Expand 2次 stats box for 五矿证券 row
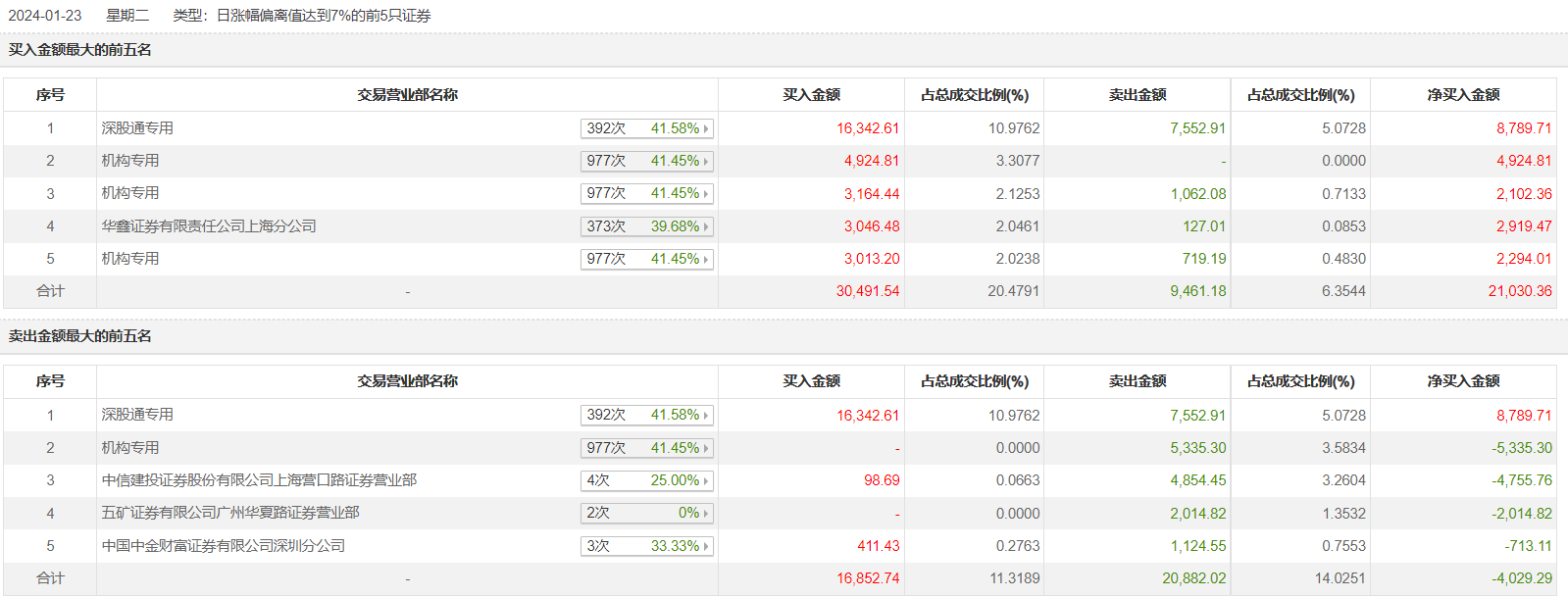This screenshot has width=1568, height=598. point(645,514)
